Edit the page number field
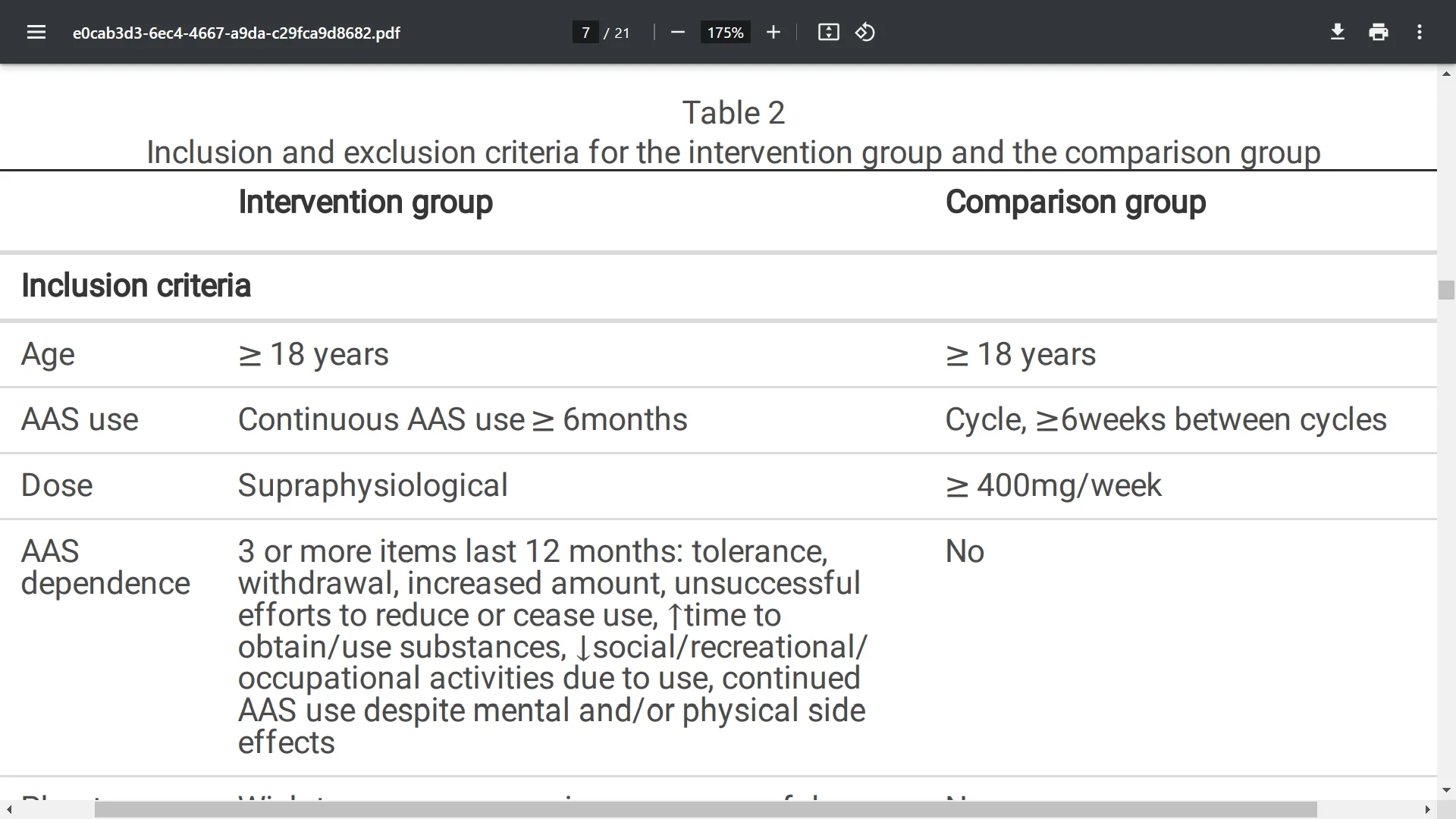Image resolution: width=1456 pixels, height=819 pixels. click(585, 33)
